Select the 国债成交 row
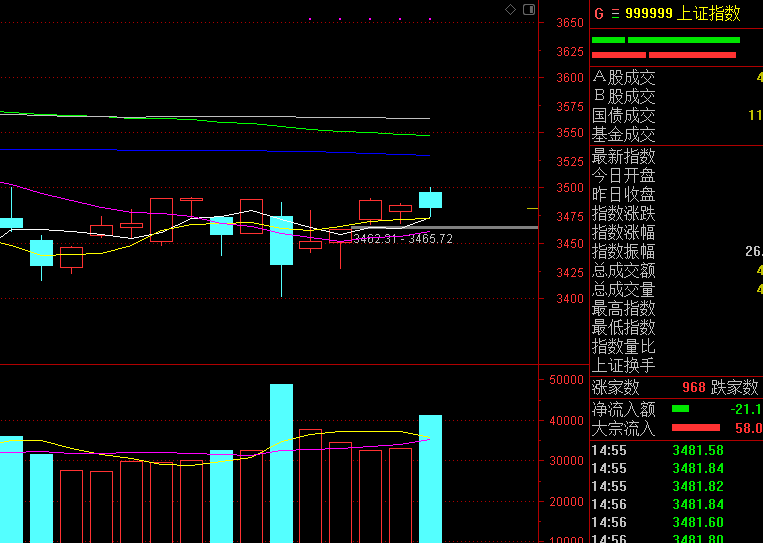This screenshot has width=763, height=543. pyautogui.click(x=624, y=116)
